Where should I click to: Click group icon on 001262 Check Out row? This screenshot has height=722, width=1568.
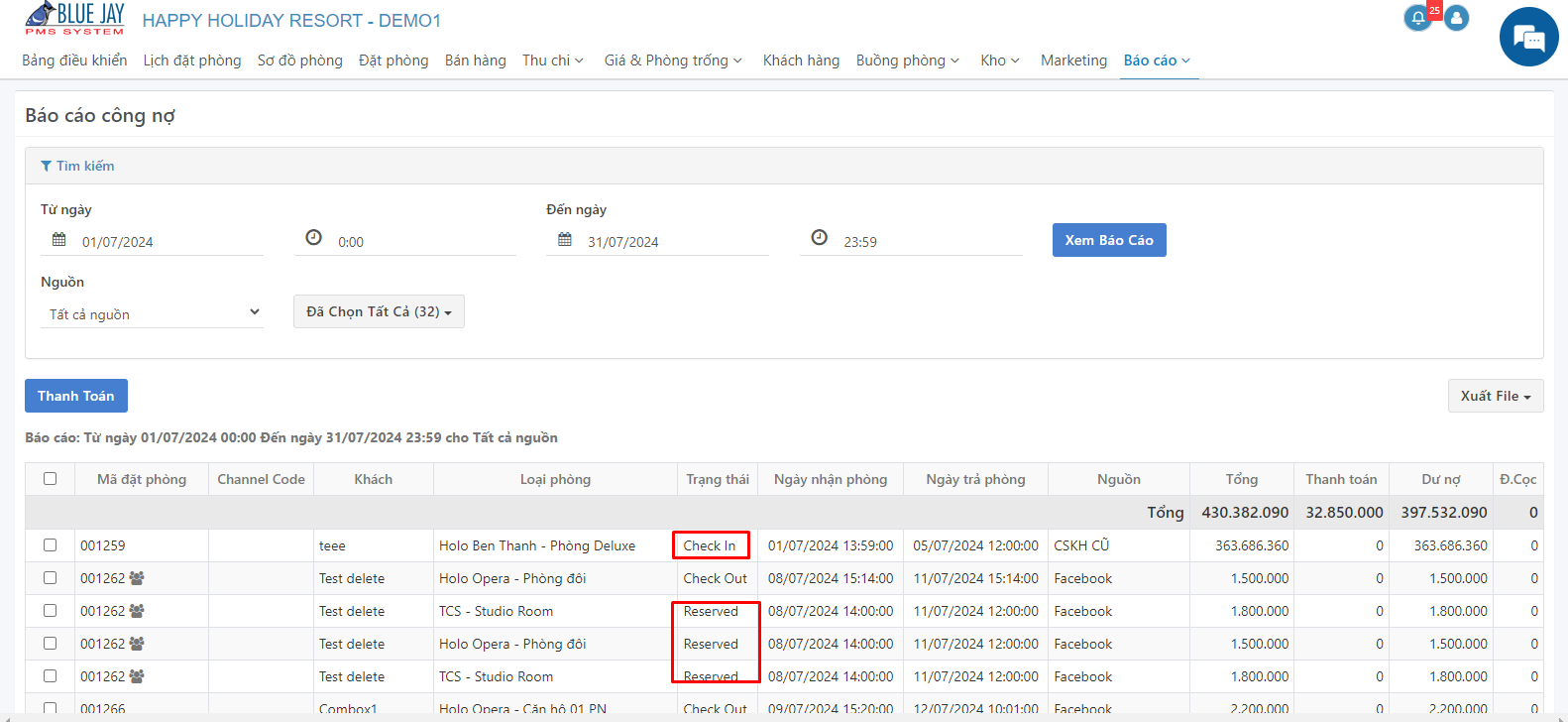[137, 578]
